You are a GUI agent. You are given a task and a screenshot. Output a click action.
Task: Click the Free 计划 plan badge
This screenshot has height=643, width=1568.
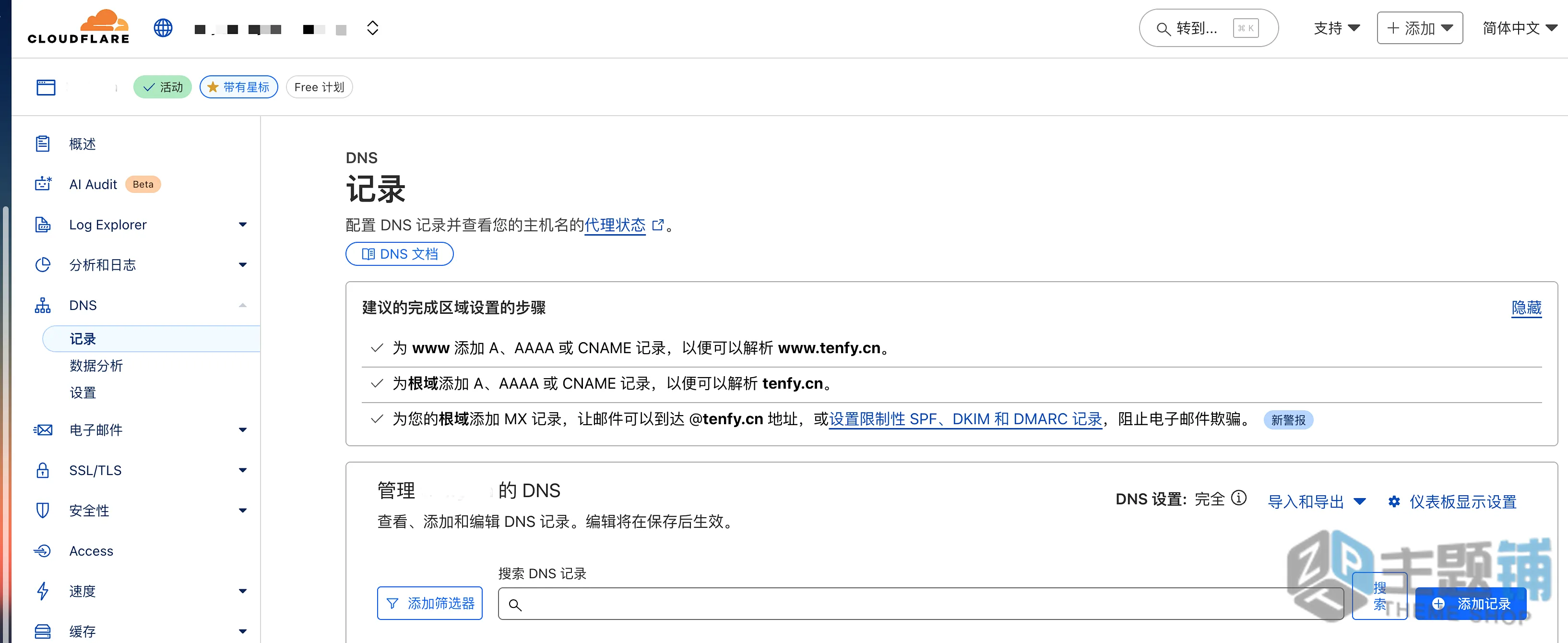[319, 87]
